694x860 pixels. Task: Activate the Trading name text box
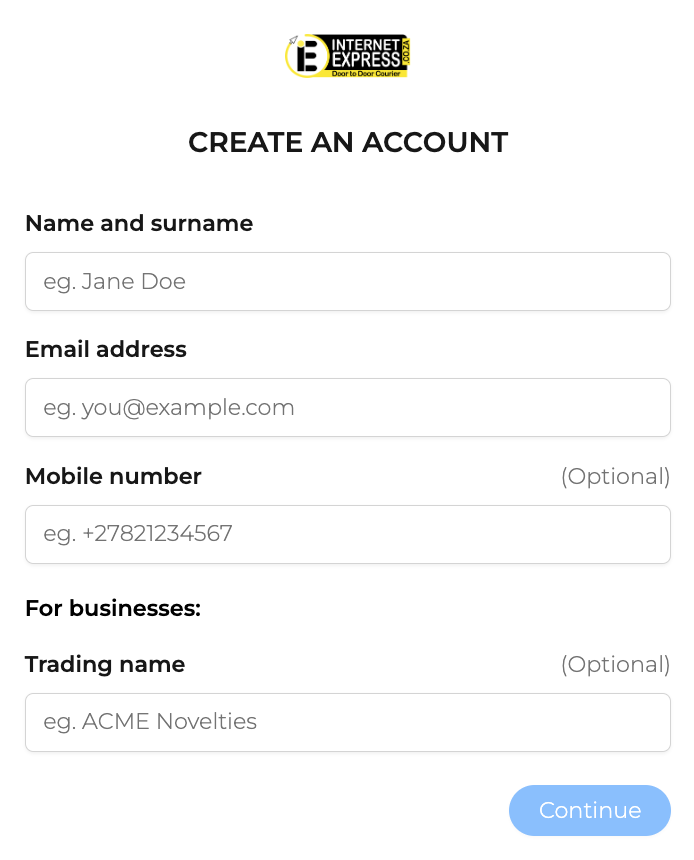point(348,722)
